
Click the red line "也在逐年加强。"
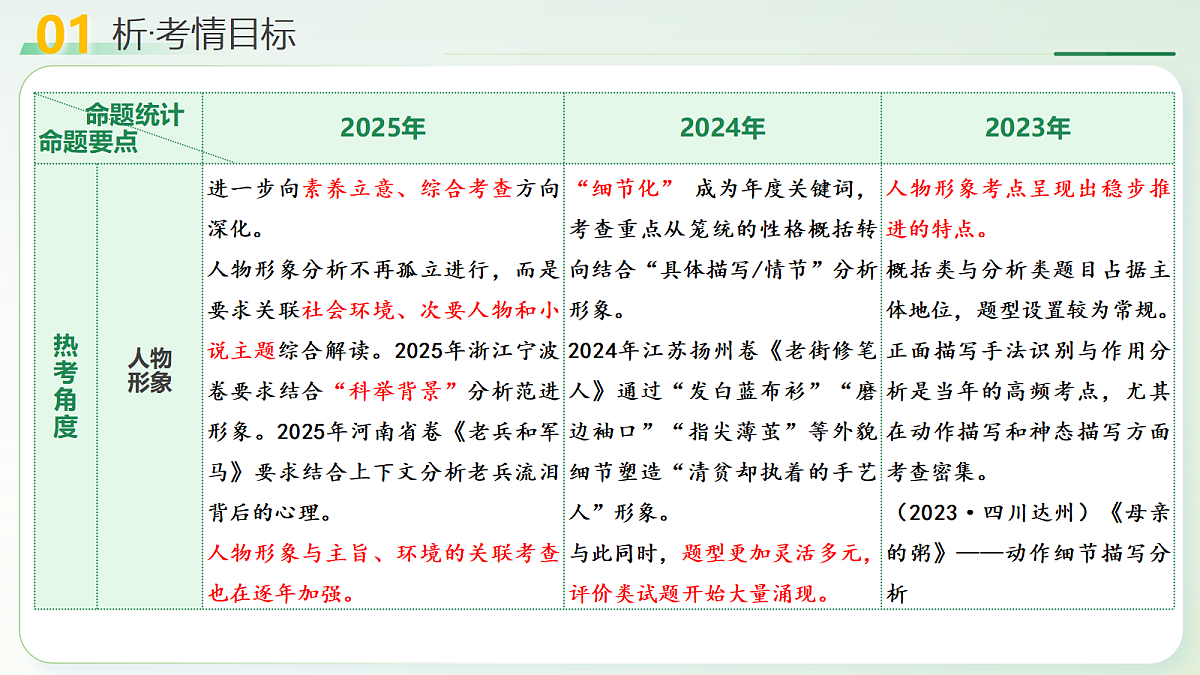pos(281,593)
